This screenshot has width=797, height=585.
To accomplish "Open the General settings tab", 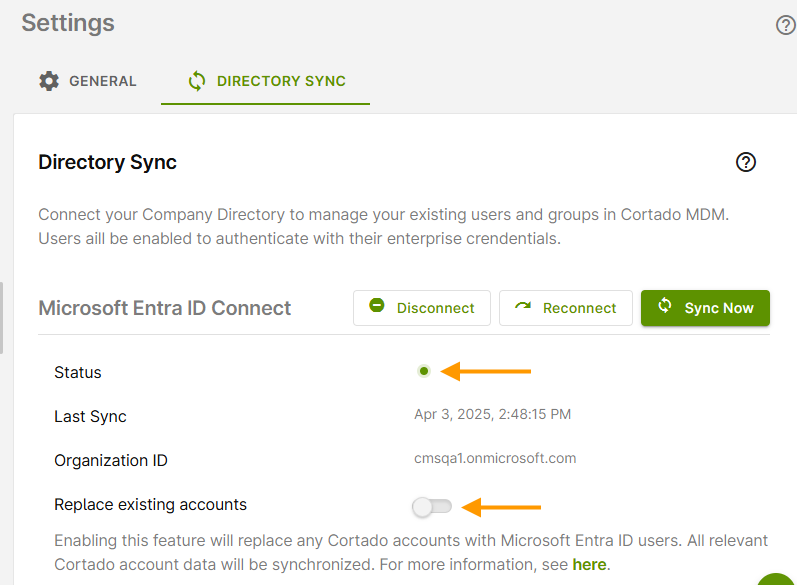I will [87, 81].
